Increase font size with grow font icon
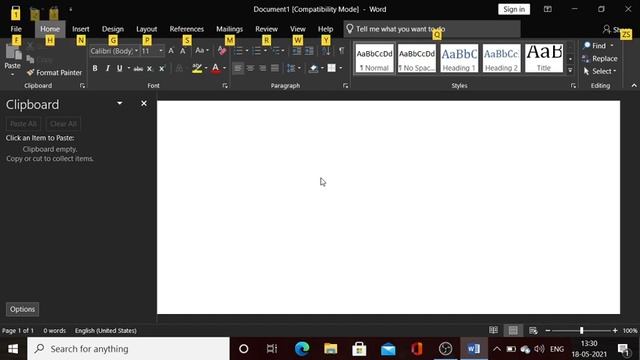The height and width of the screenshot is (360, 640). click(x=171, y=51)
